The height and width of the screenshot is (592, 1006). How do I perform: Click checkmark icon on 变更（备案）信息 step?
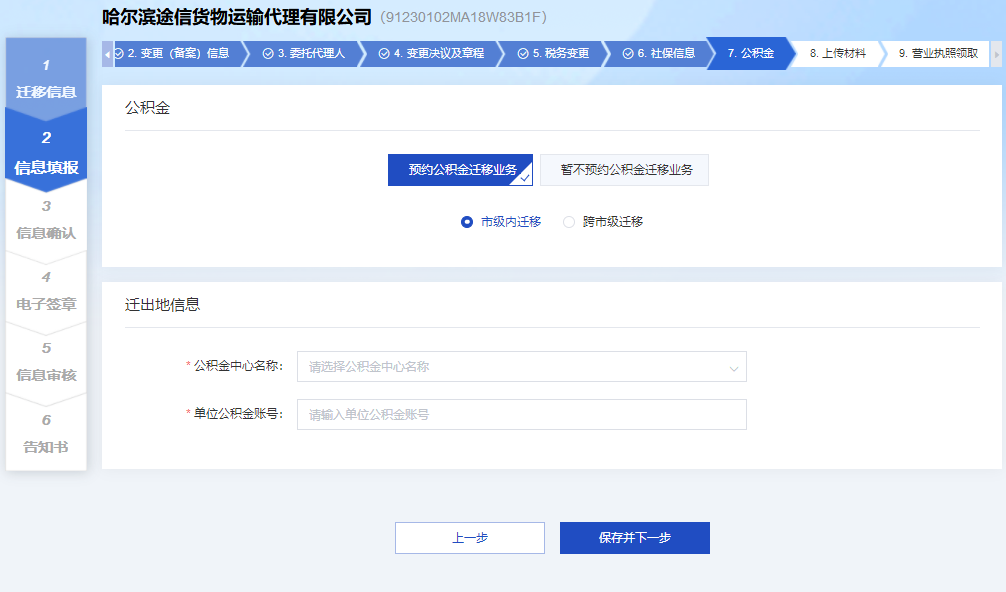click(x=119, y=53)
